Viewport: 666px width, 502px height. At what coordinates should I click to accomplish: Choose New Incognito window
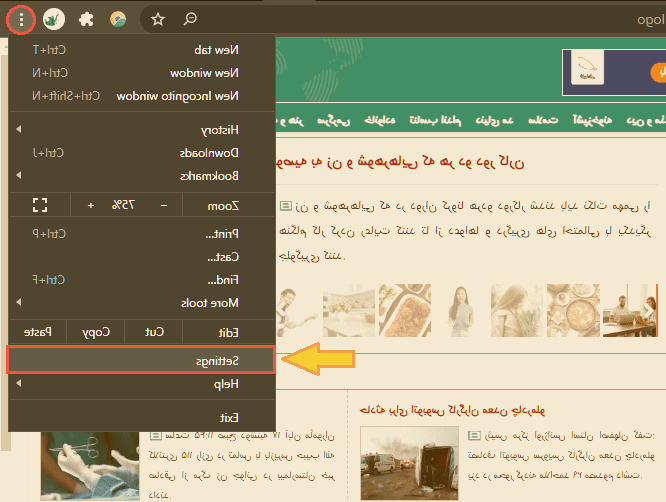click(x=140, y=96)
